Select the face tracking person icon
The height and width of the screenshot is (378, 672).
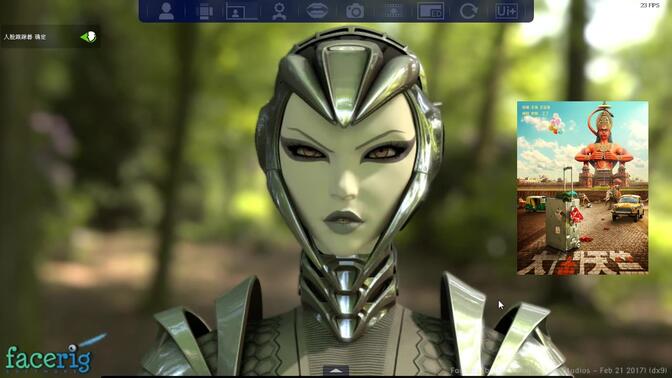coord(279,11)
